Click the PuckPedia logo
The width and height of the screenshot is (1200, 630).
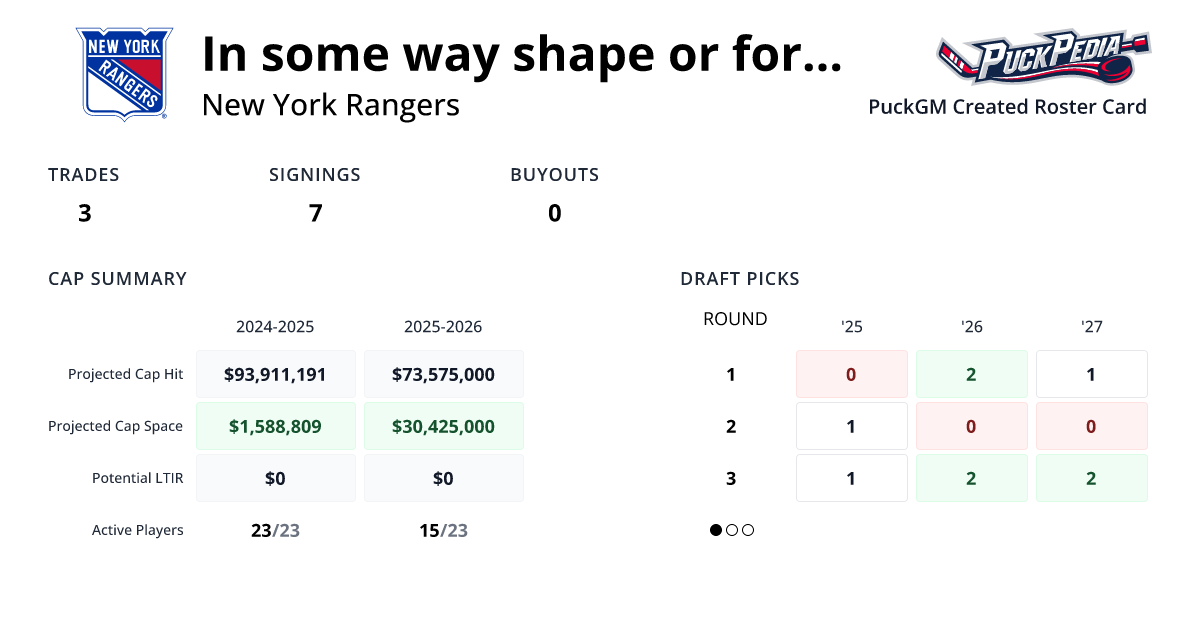[1043, 58]
